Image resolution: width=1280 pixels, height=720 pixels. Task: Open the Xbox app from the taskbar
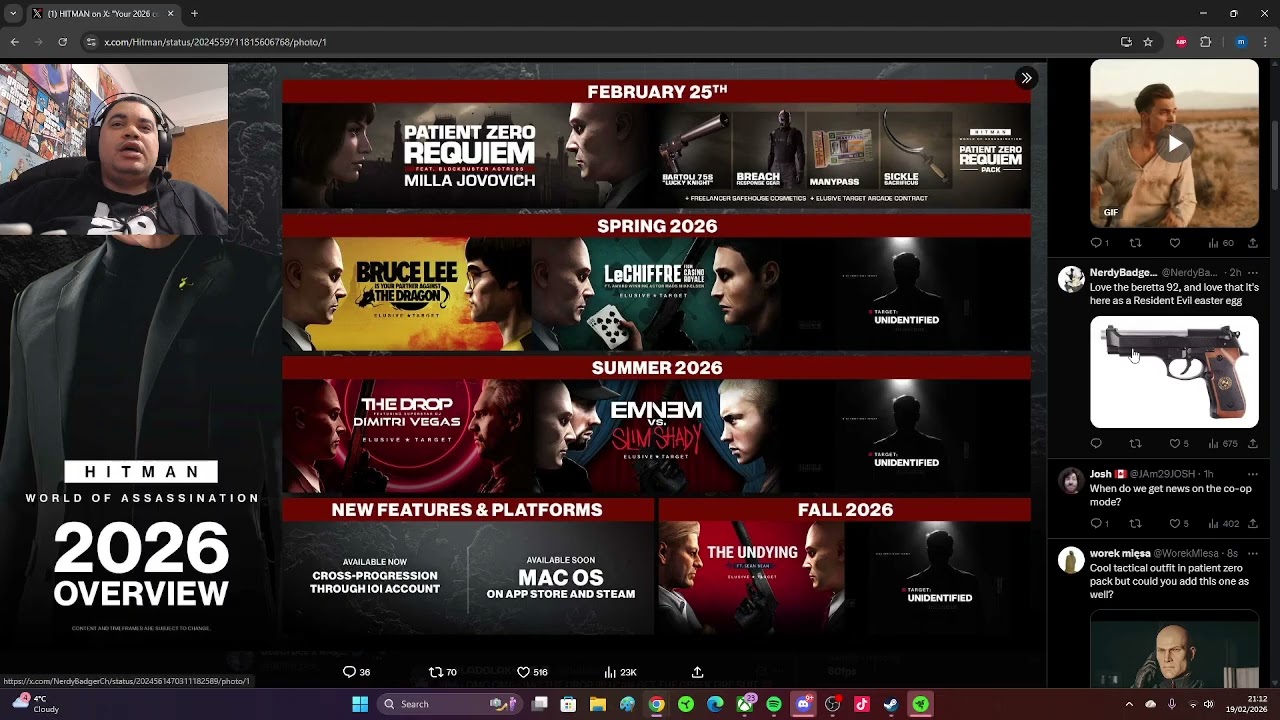pyautogui.click(x=745, y=704)
